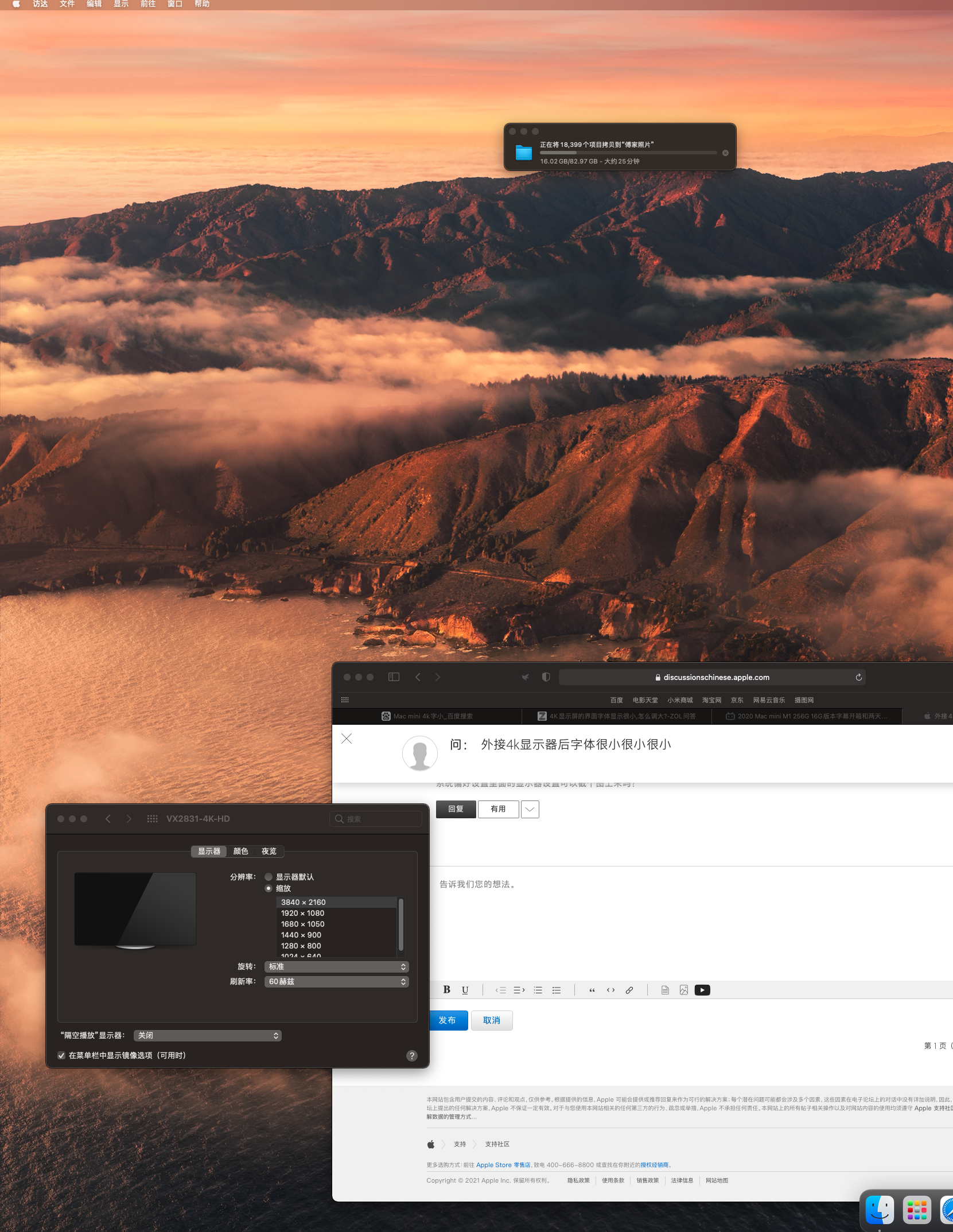Go forward in Safari history
This screenshot has width=953, height=1232.
438,677
